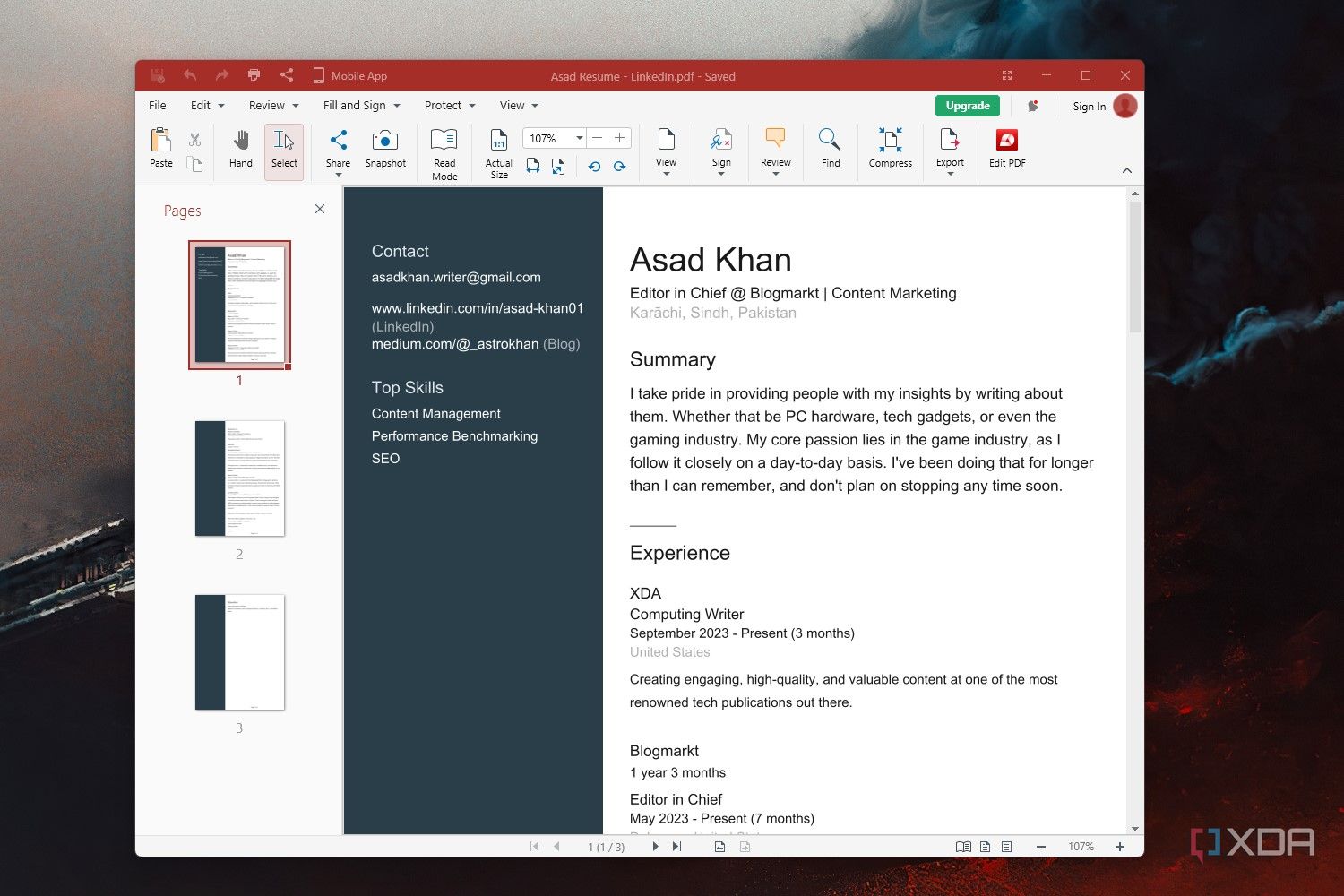Jump to last page in status bar
1344x896 pixels.
677,847
